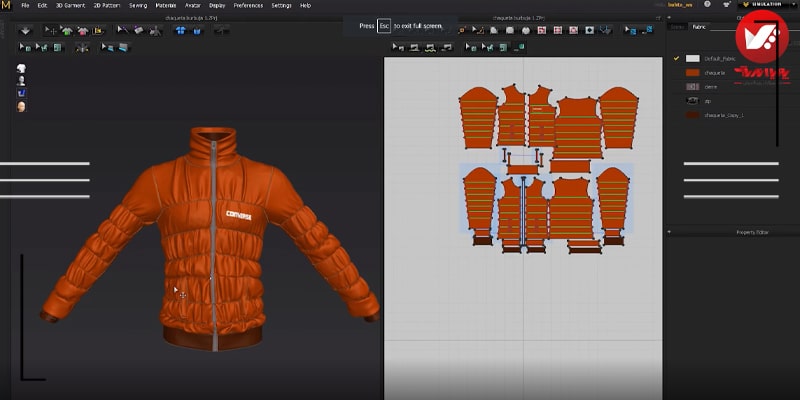Select the orange chaqueta fabric swatch
The width and height of the screenshot is (800, 400).
pyautogui.click(x=692, y=72)
